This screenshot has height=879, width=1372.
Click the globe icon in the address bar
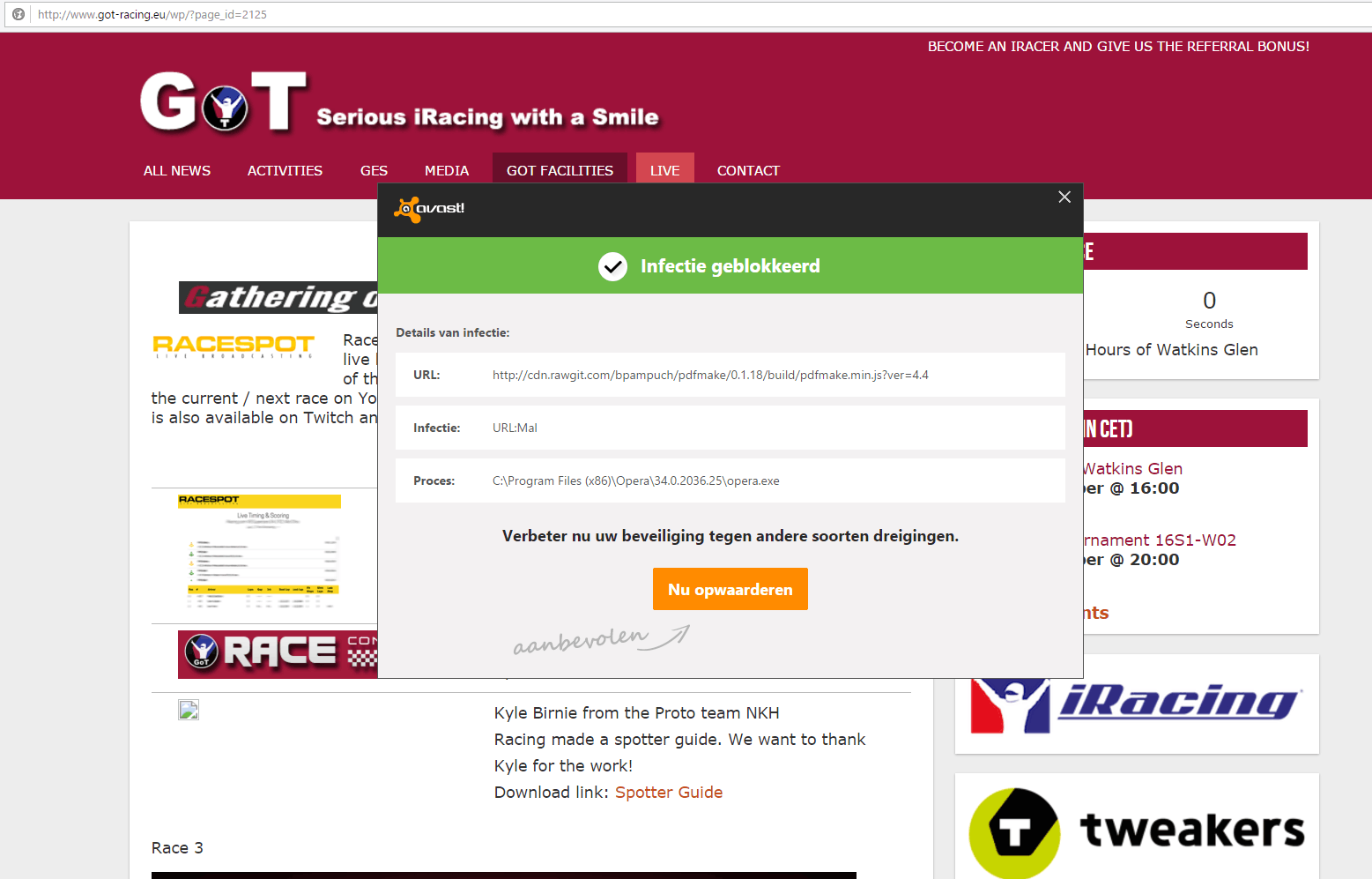(x=18, y=14)
